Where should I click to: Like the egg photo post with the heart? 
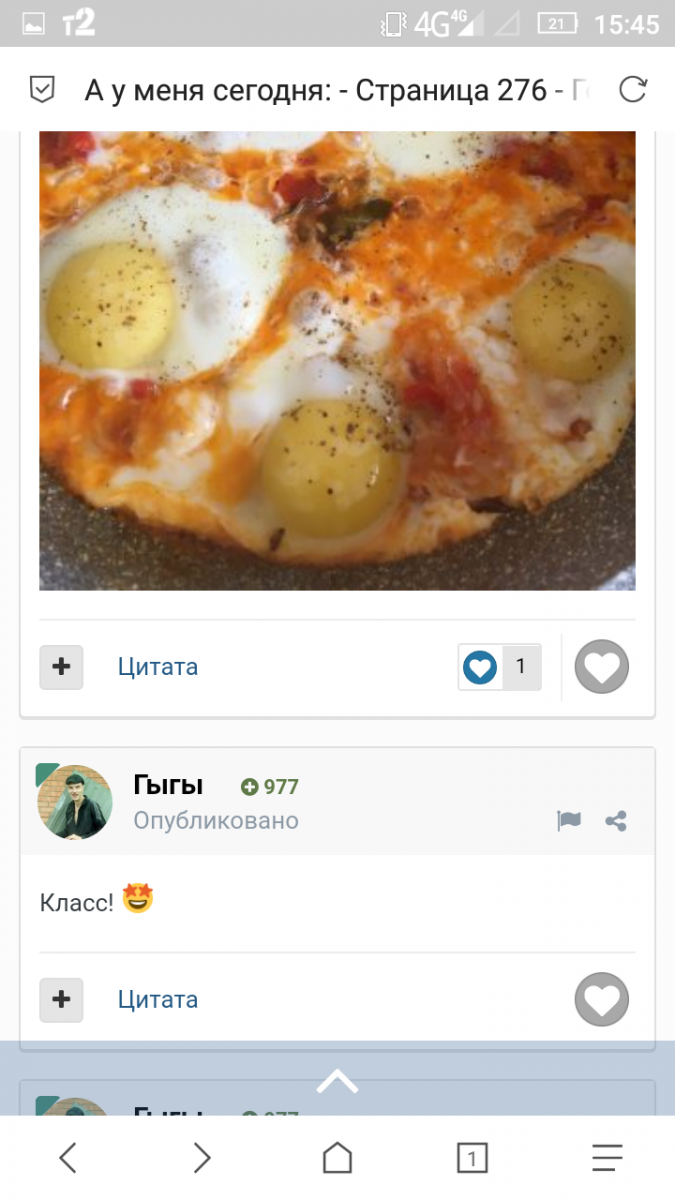602,667
